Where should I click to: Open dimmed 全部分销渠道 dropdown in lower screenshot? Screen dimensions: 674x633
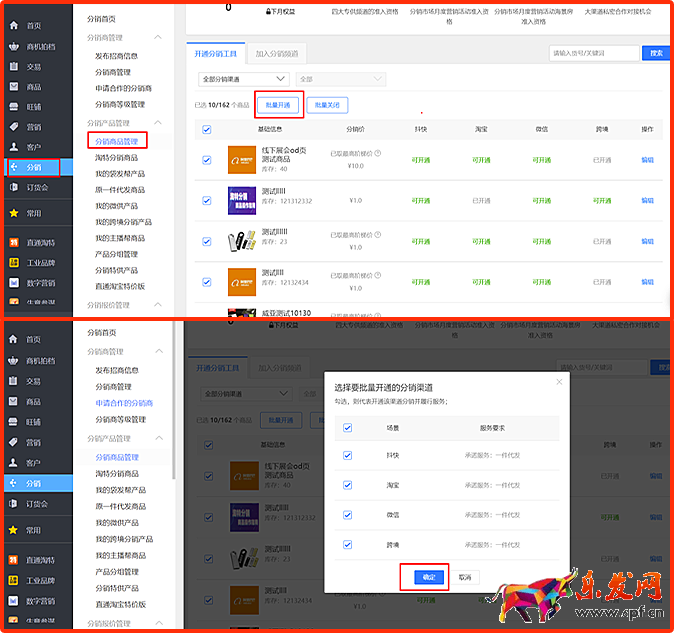point(246,394)
